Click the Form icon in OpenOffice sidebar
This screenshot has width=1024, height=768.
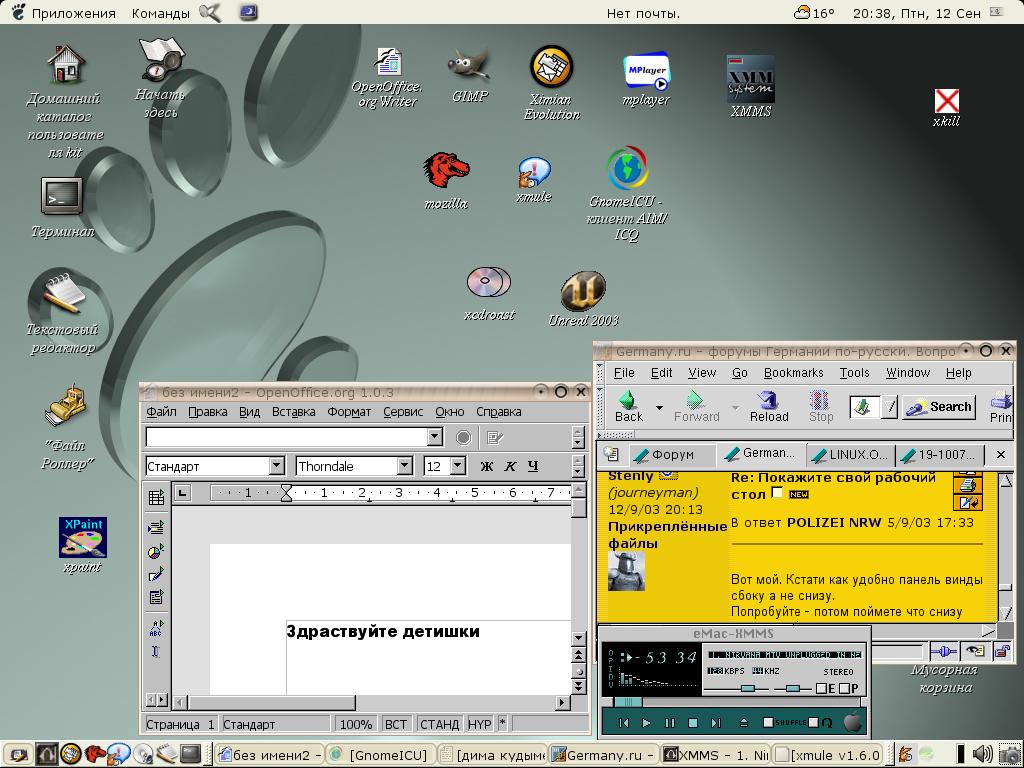click(x=156, y=597)
